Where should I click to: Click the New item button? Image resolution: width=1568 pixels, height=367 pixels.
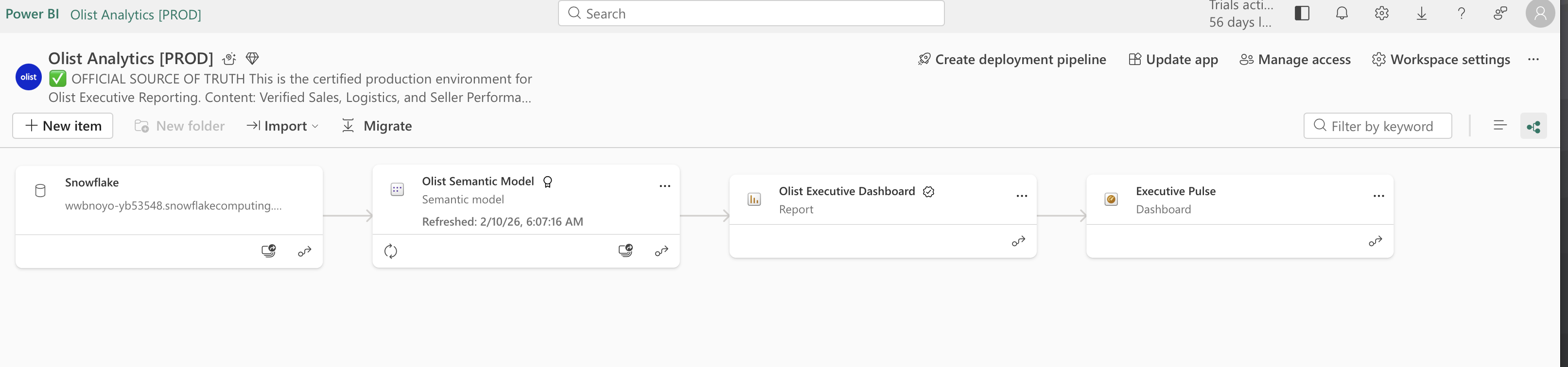click(x=63, y=126)
